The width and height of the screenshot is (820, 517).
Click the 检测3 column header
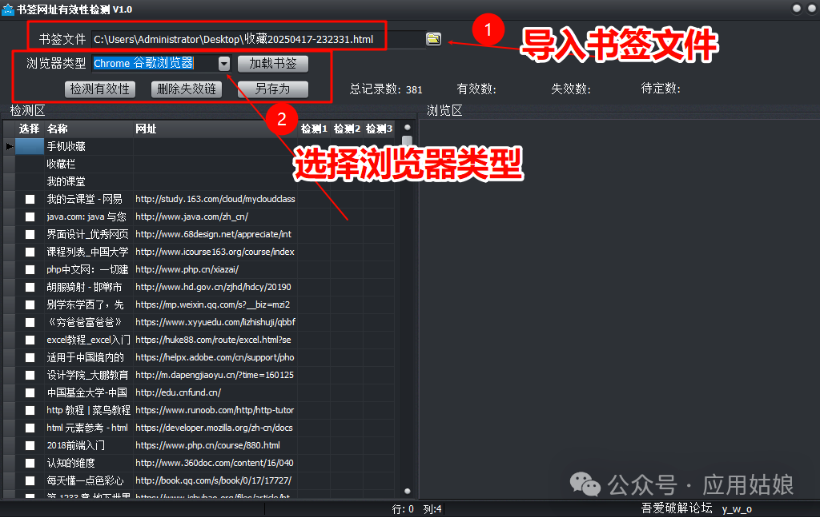tap(379, 129)
